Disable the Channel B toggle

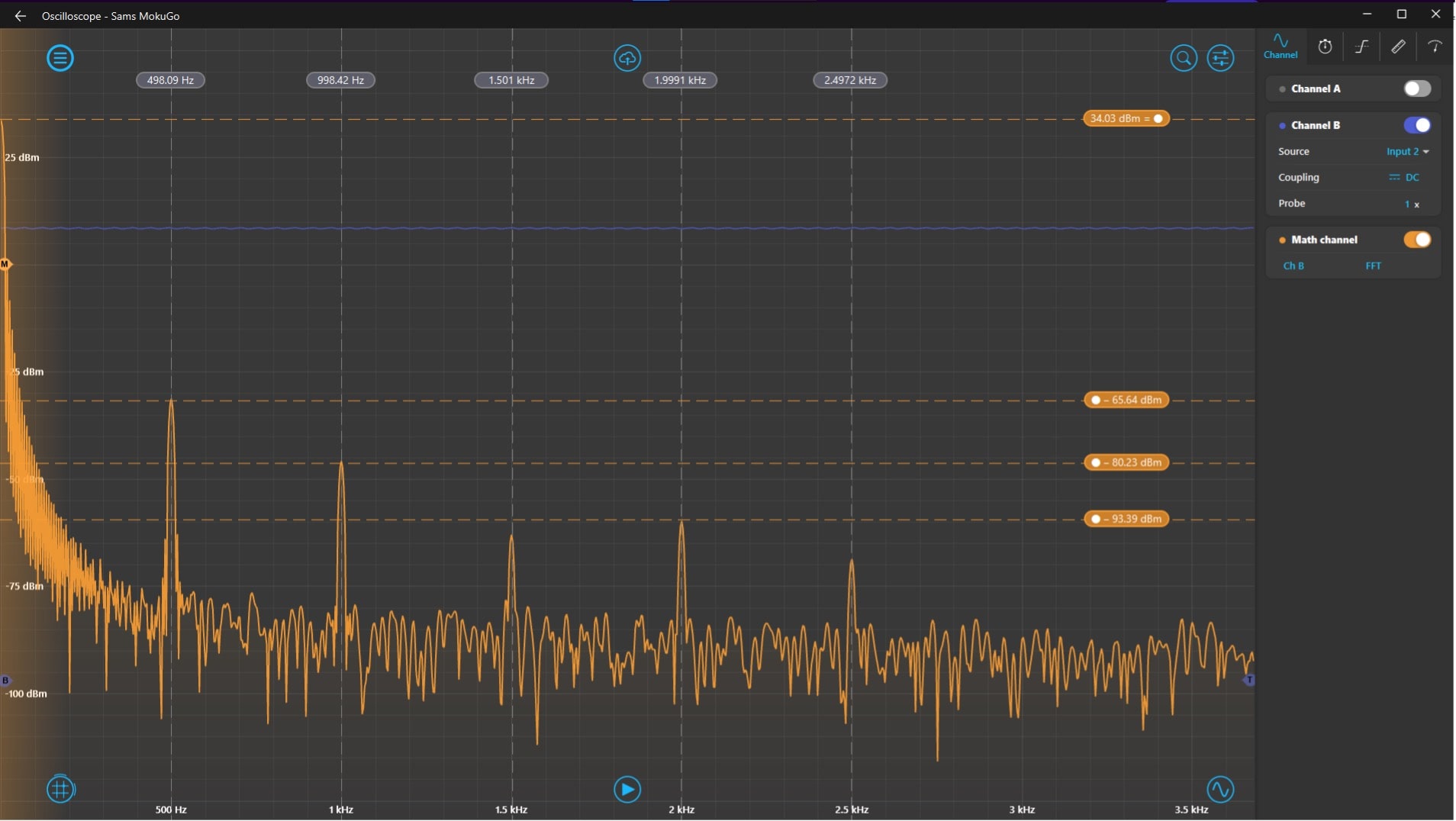coord(1416,126)
